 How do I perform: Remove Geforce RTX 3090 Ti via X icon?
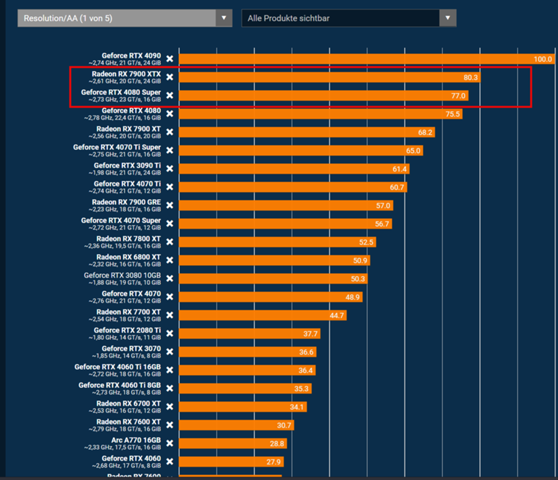click(x=170, y=169)
